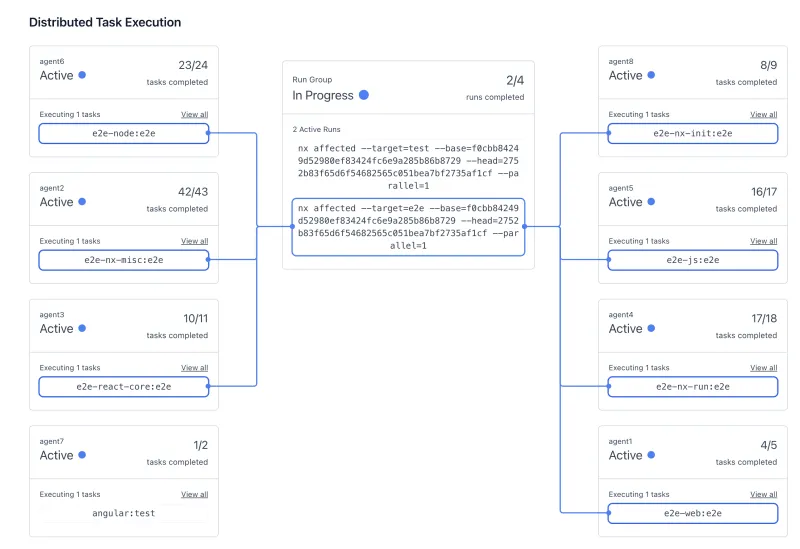Click agent3 Active status dot
The width and height of the screenshot is (800, 549).
pos(82,328)
